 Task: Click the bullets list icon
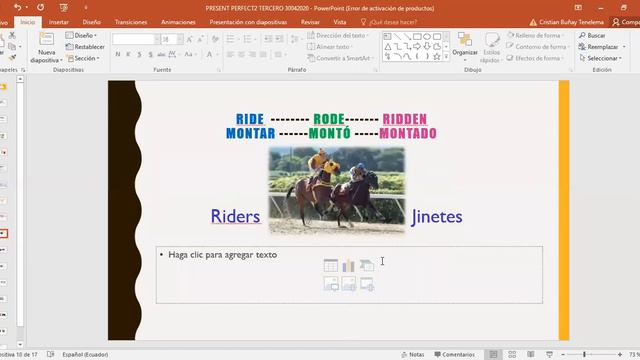(230, 39)
